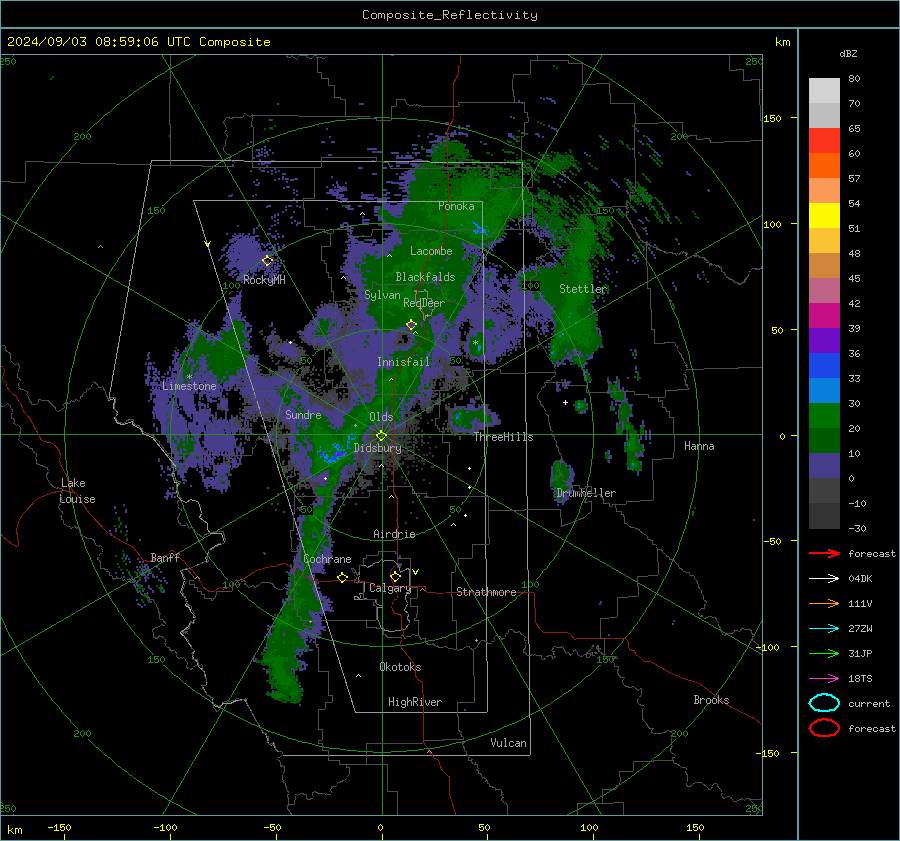This screenshot has height=841, width=900.
Task: Pick the mauve 42–45 dBZ swatch
Action: tap(824, 290)
